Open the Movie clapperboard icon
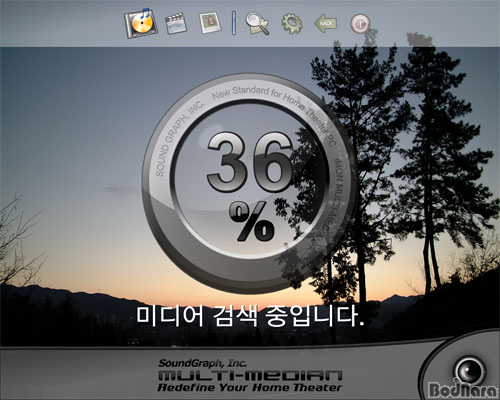This screenshot has height=400, width=500. pyautogui.click(x=176, y=23)
